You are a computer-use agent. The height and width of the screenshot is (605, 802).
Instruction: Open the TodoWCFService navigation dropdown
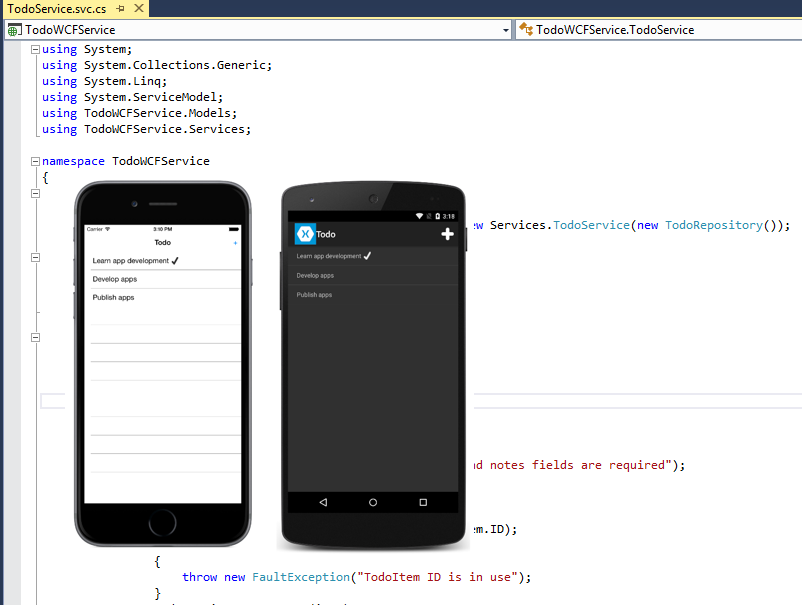tap(506, 30)
